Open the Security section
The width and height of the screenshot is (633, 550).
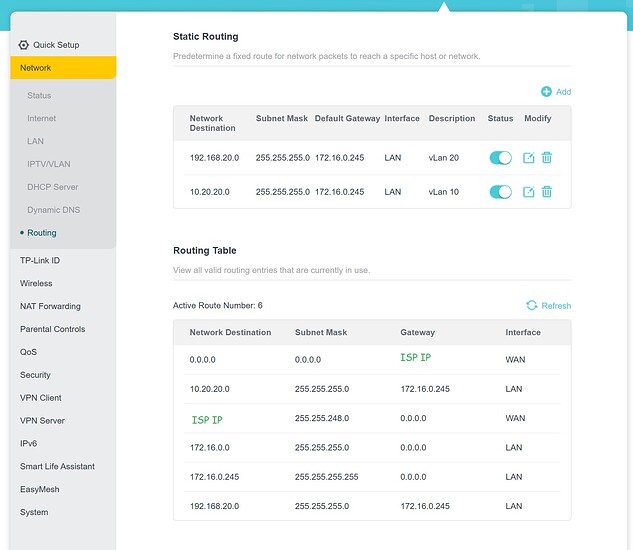click(36, 375)
